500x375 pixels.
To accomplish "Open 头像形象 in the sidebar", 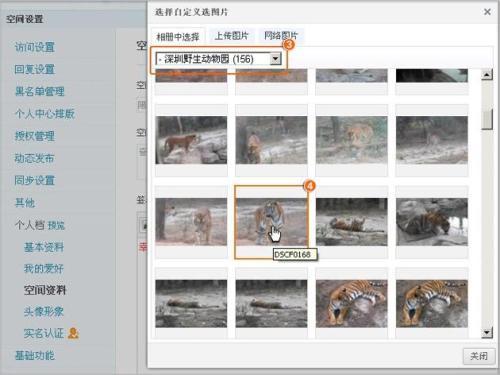I will click(44, 311).
